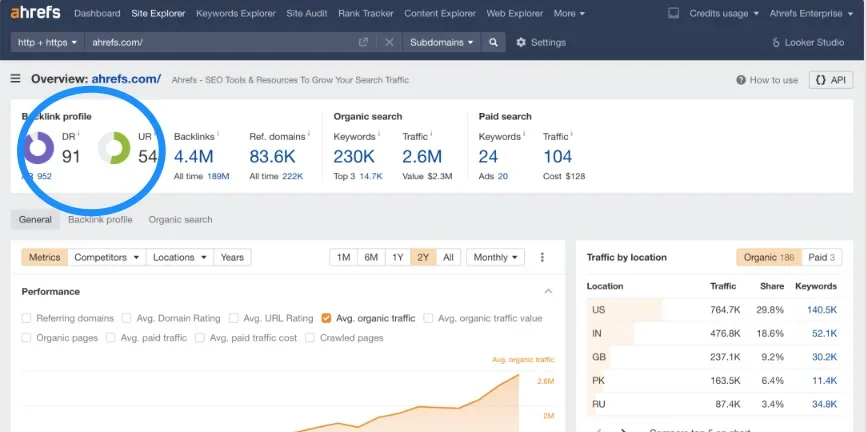Open the Subdomains mode dropdown
866x432 pixels.
(x=442, y=42)
